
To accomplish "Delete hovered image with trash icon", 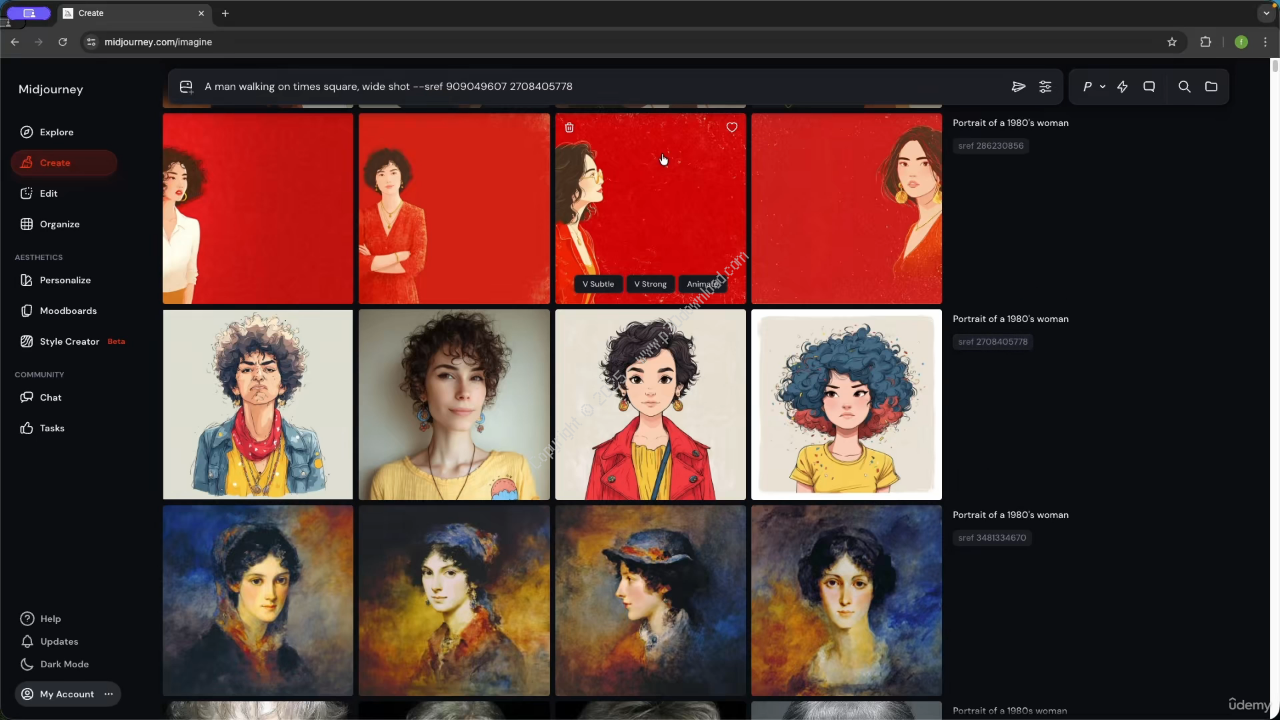I will [x=569, y=128].
